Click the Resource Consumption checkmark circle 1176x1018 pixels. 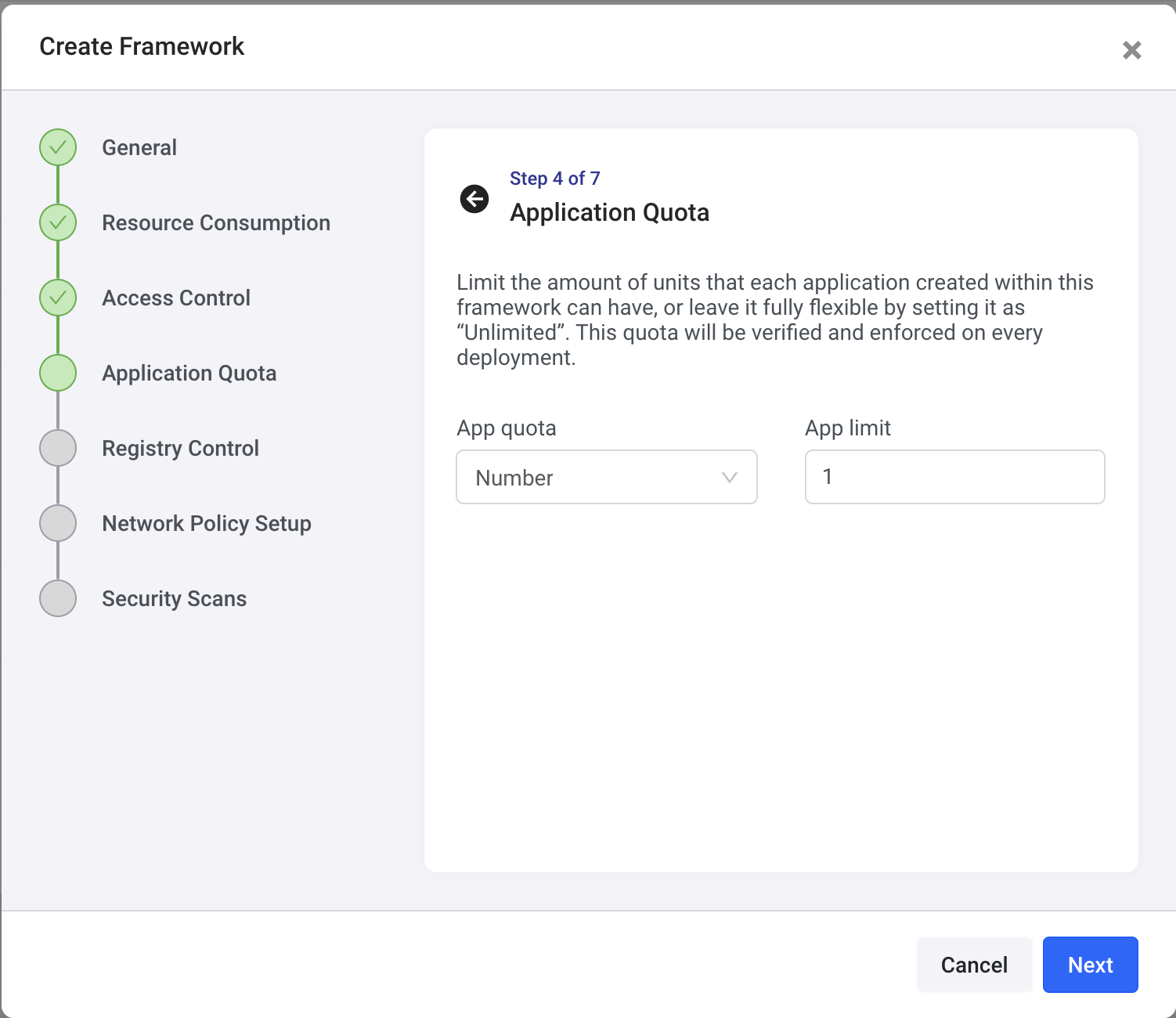click(x=58, y=222)
